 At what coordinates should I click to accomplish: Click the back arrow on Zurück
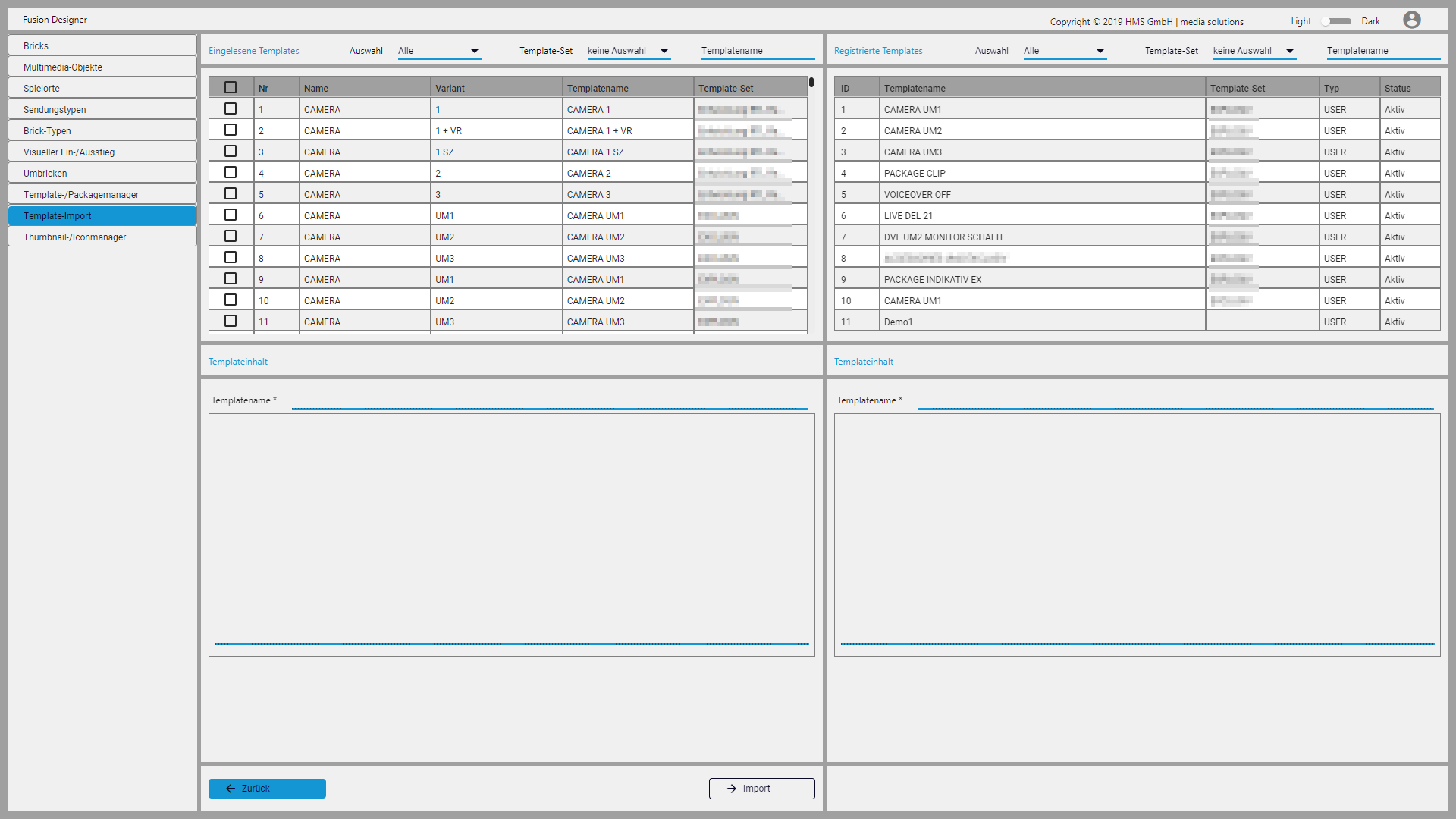(231, 789)
